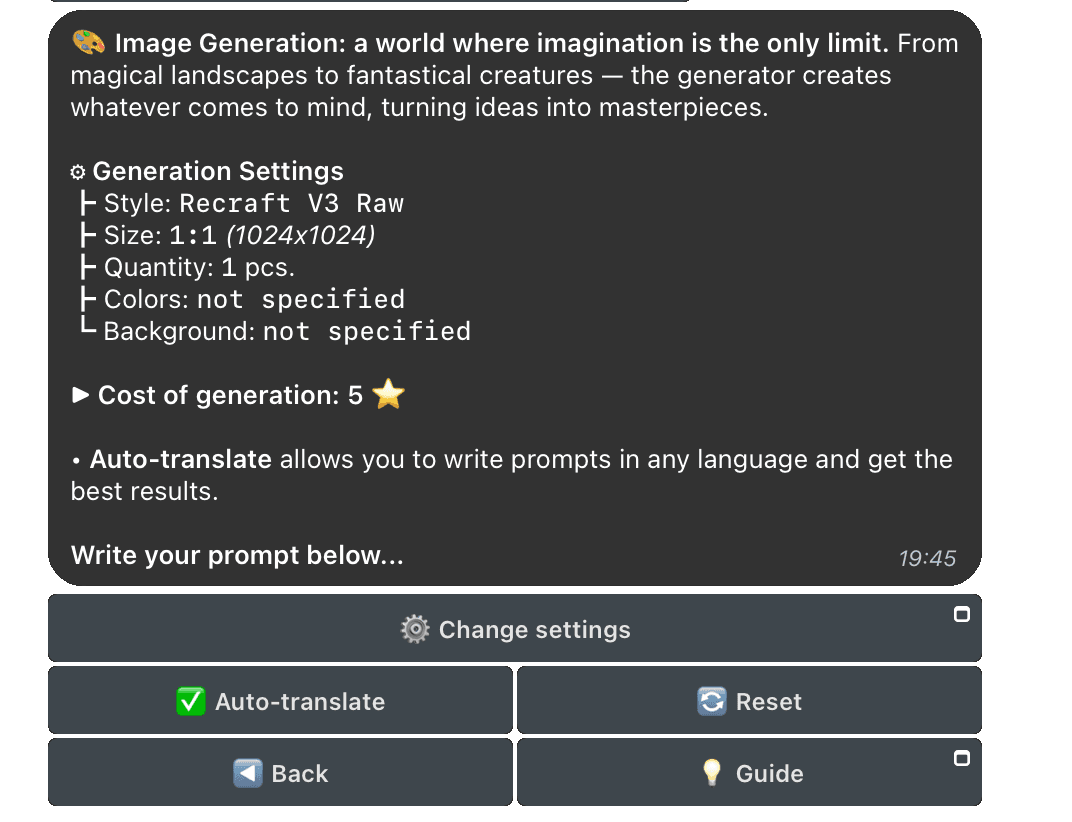Click the blue back arrow icon
The image size is (1072, 822).
247,773
